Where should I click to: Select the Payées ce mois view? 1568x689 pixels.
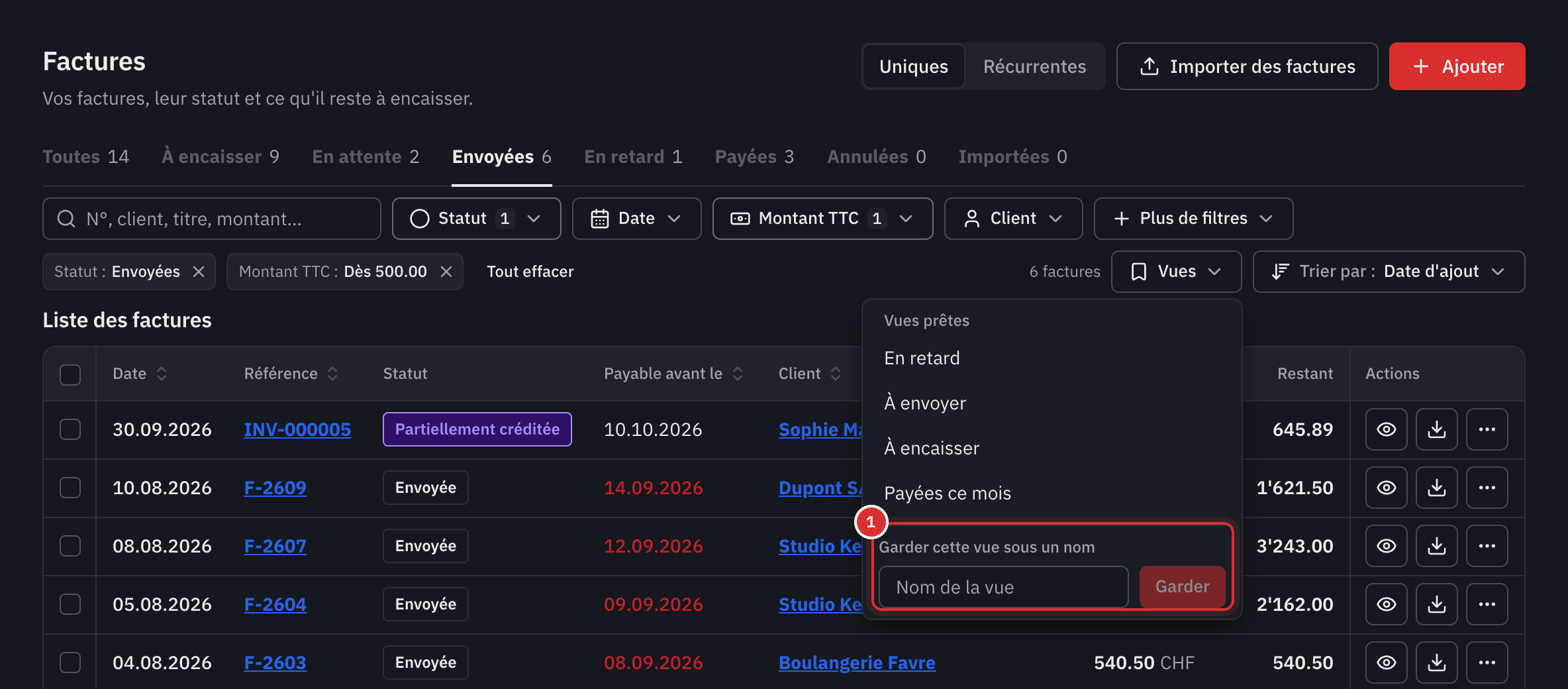click(x=1052, y=493)
